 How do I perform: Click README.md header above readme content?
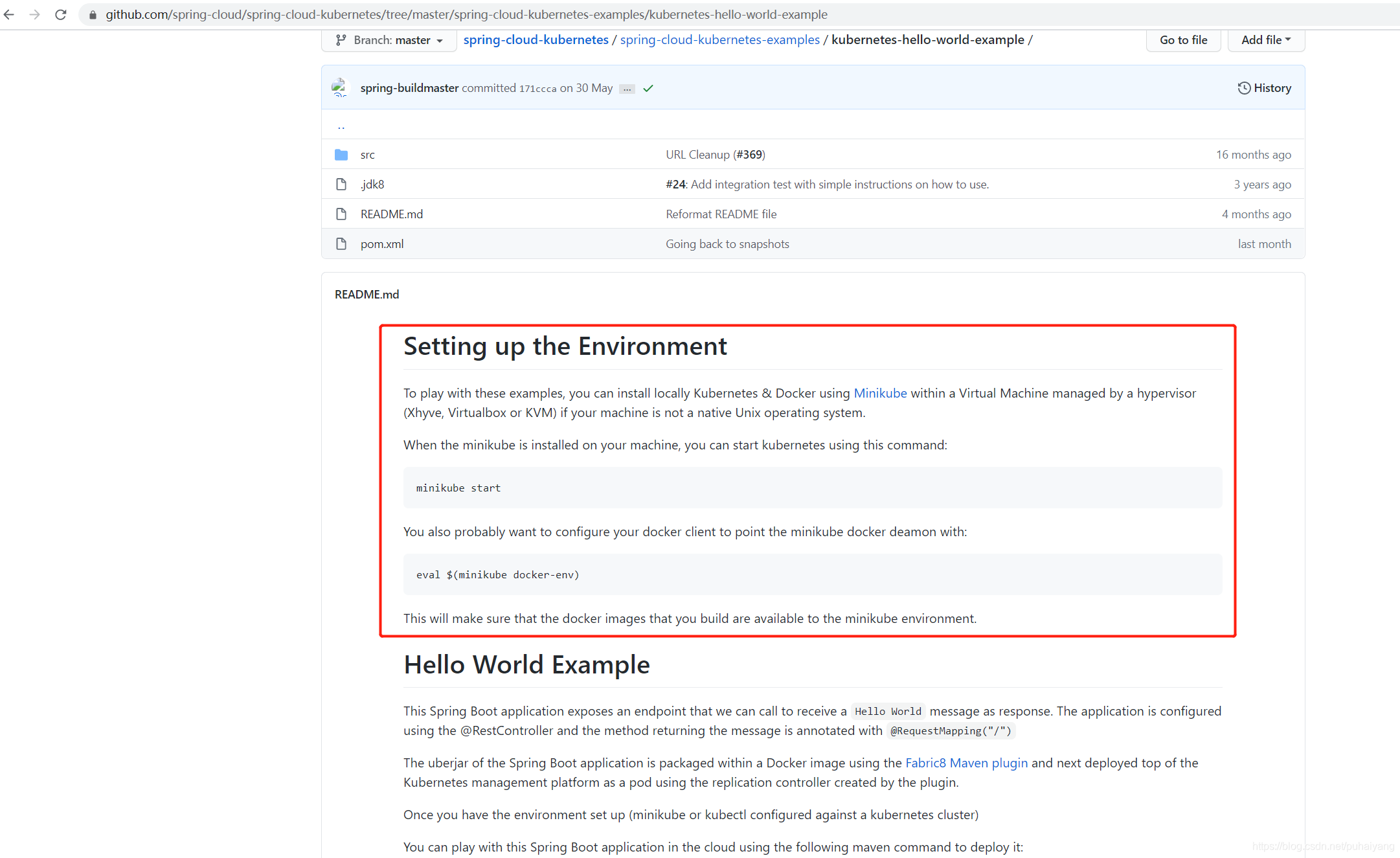tap(367, 295)
